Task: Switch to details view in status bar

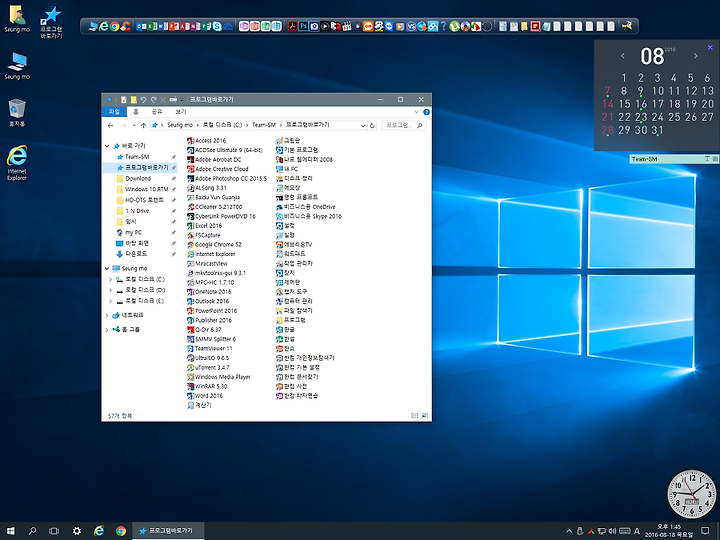Action: 414,416
